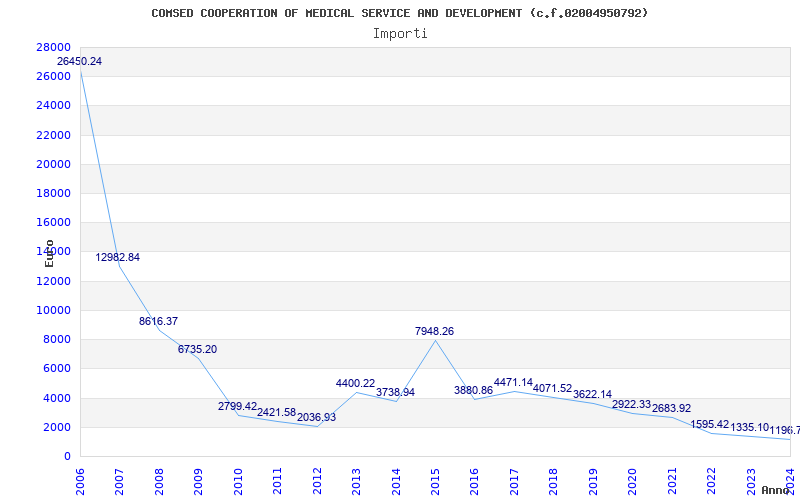Click the 2000 y-axis value
Image resolution: width=800 pixels, height=500 pixels.
(x=57, y=427)
